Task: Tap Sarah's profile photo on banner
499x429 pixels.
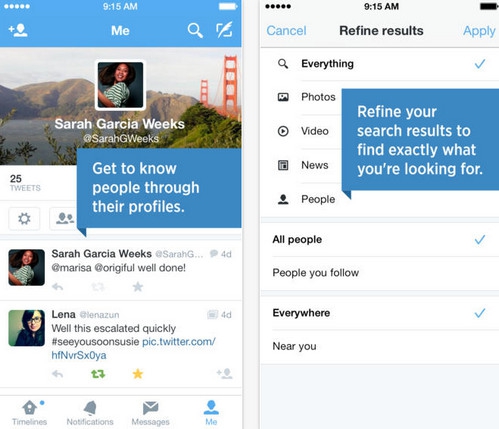Action: 120,85
